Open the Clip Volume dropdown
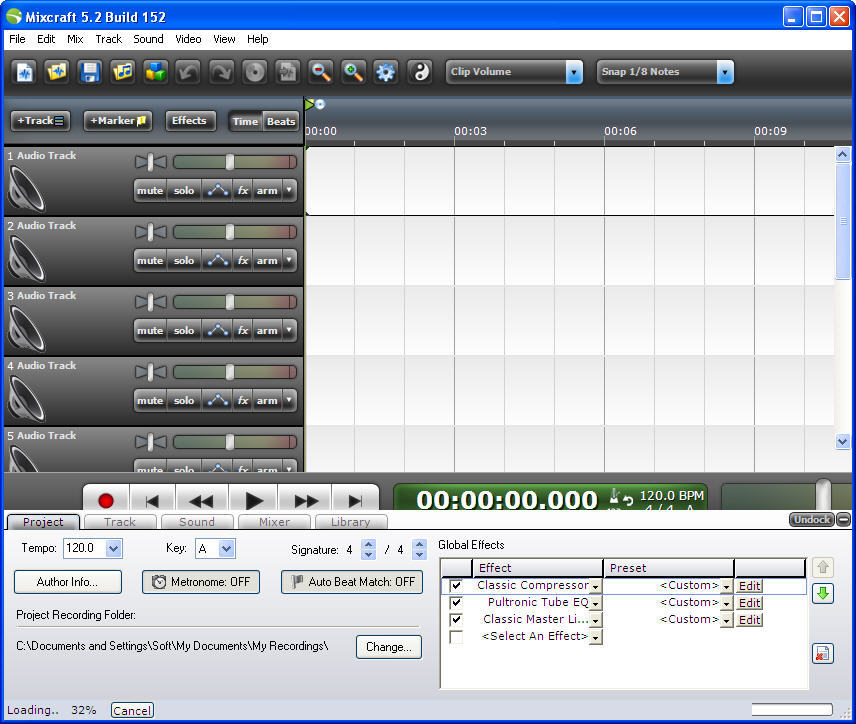 pos(574,72)
